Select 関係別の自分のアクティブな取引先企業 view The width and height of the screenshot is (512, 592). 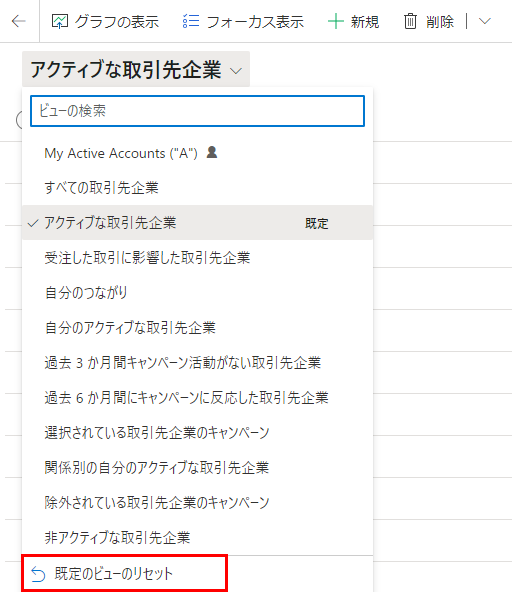(197, 468)
